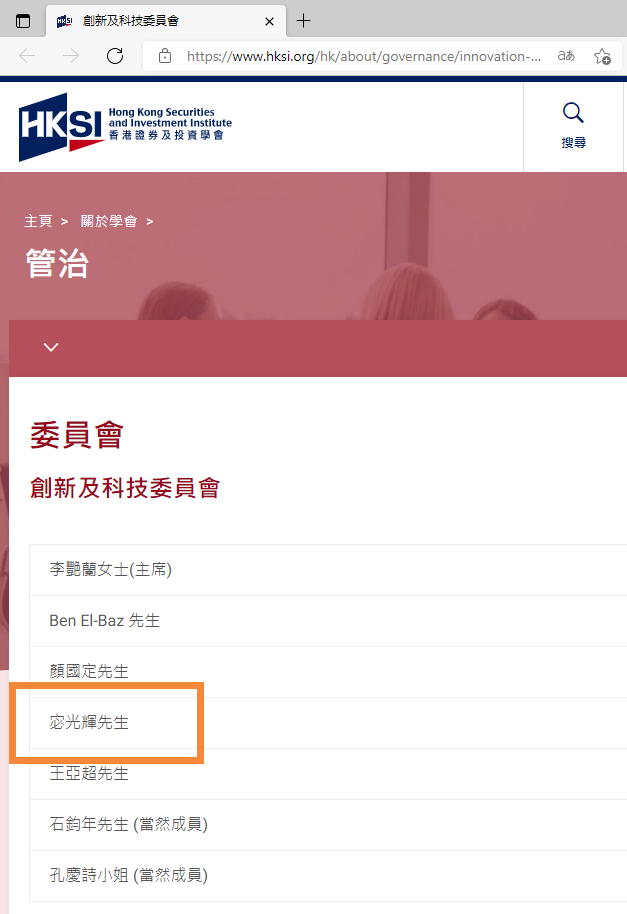This screenshot has width=627, height=914.
Task: Open the tab actions menu icon
Action: (x=23, y=21)
